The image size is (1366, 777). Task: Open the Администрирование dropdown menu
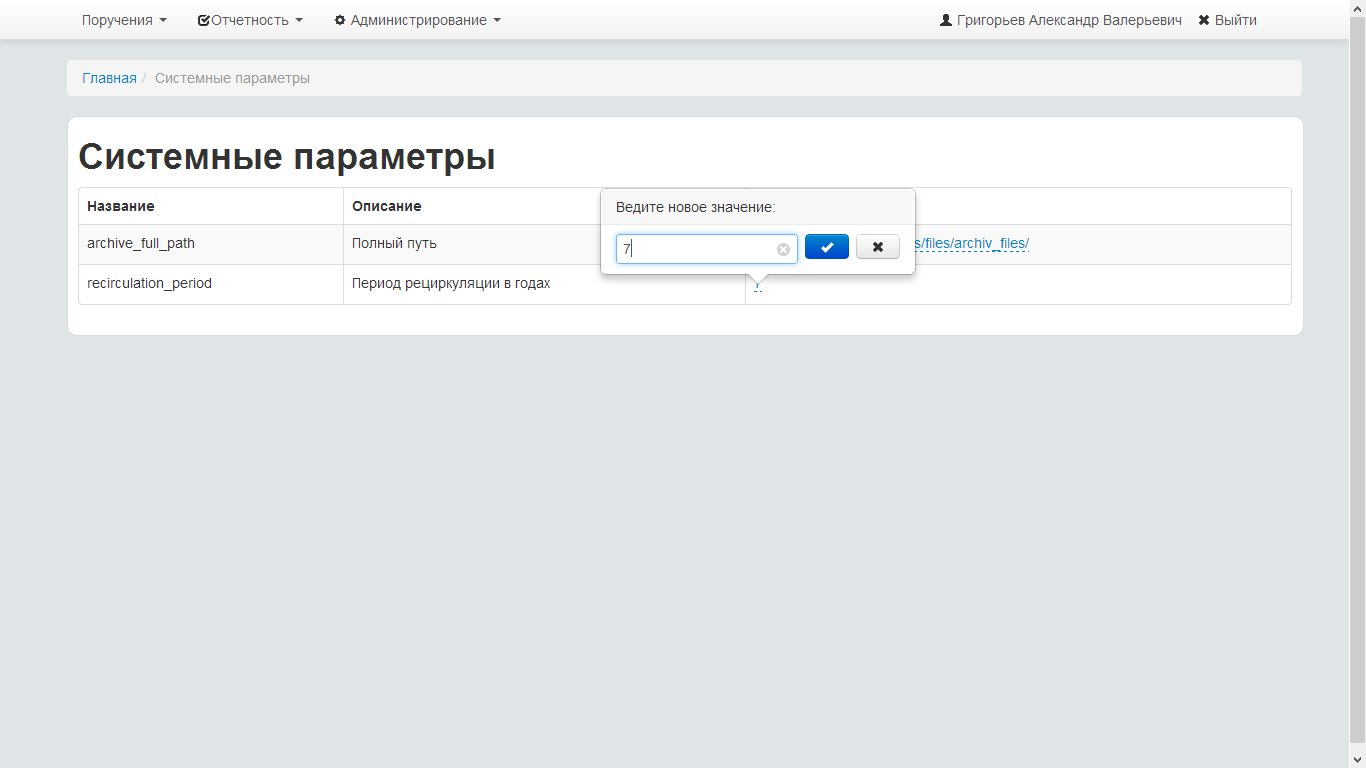tap(418, 20)
